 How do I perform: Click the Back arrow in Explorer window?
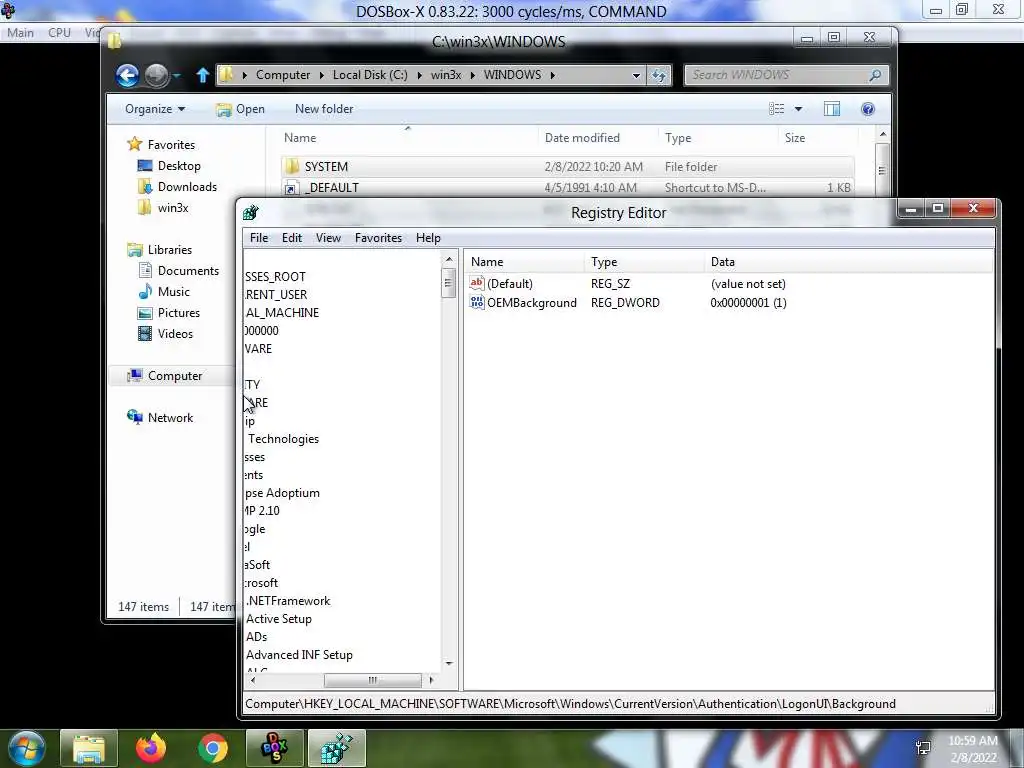(127, 75)
